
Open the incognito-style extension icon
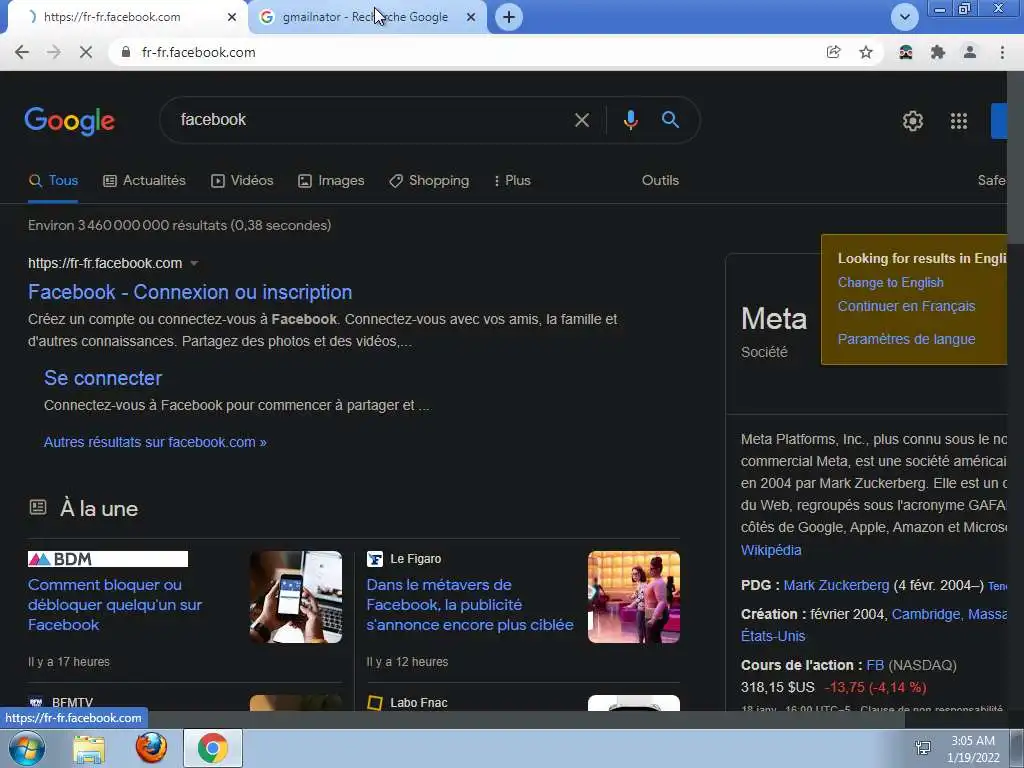pyautogui.click(x=905, y=52)
